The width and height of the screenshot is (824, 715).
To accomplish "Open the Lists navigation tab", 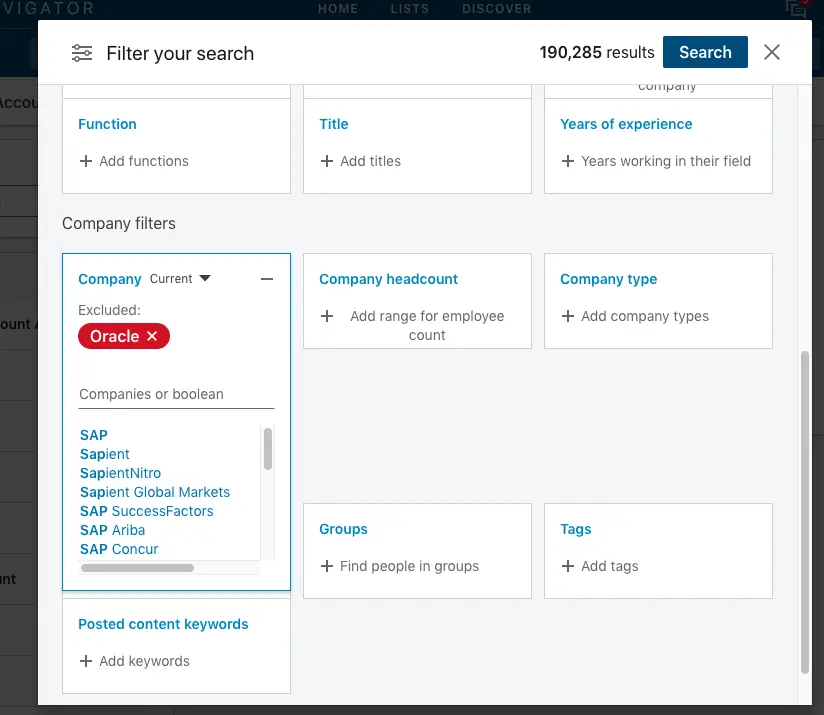I will coord(409,9).
